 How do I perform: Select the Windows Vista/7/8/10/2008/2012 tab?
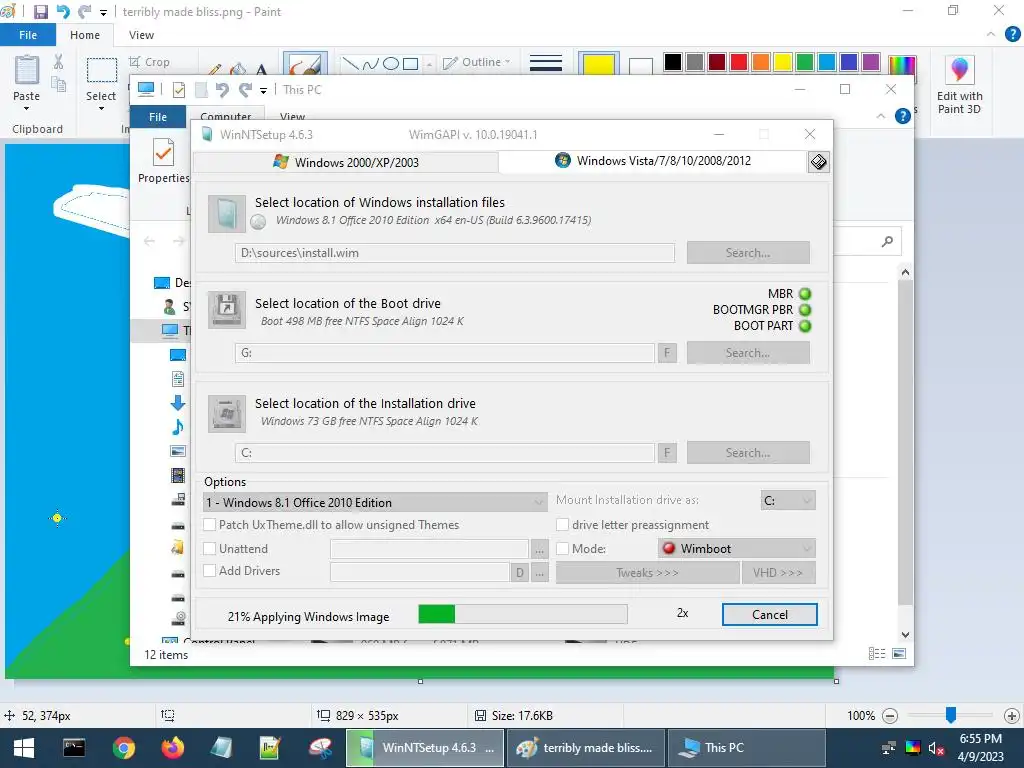(653, 161)
